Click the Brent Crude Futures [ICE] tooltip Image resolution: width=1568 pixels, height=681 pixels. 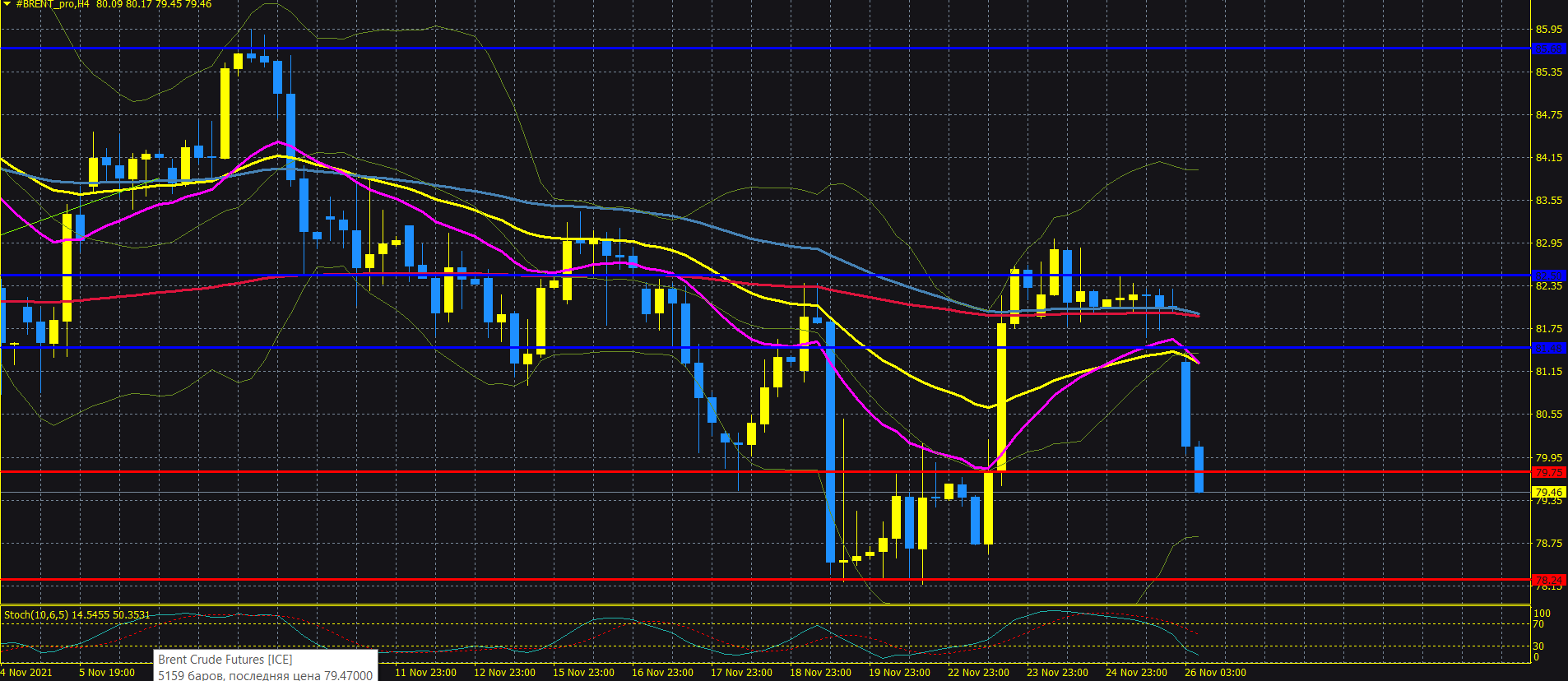[x=265, y=666]
